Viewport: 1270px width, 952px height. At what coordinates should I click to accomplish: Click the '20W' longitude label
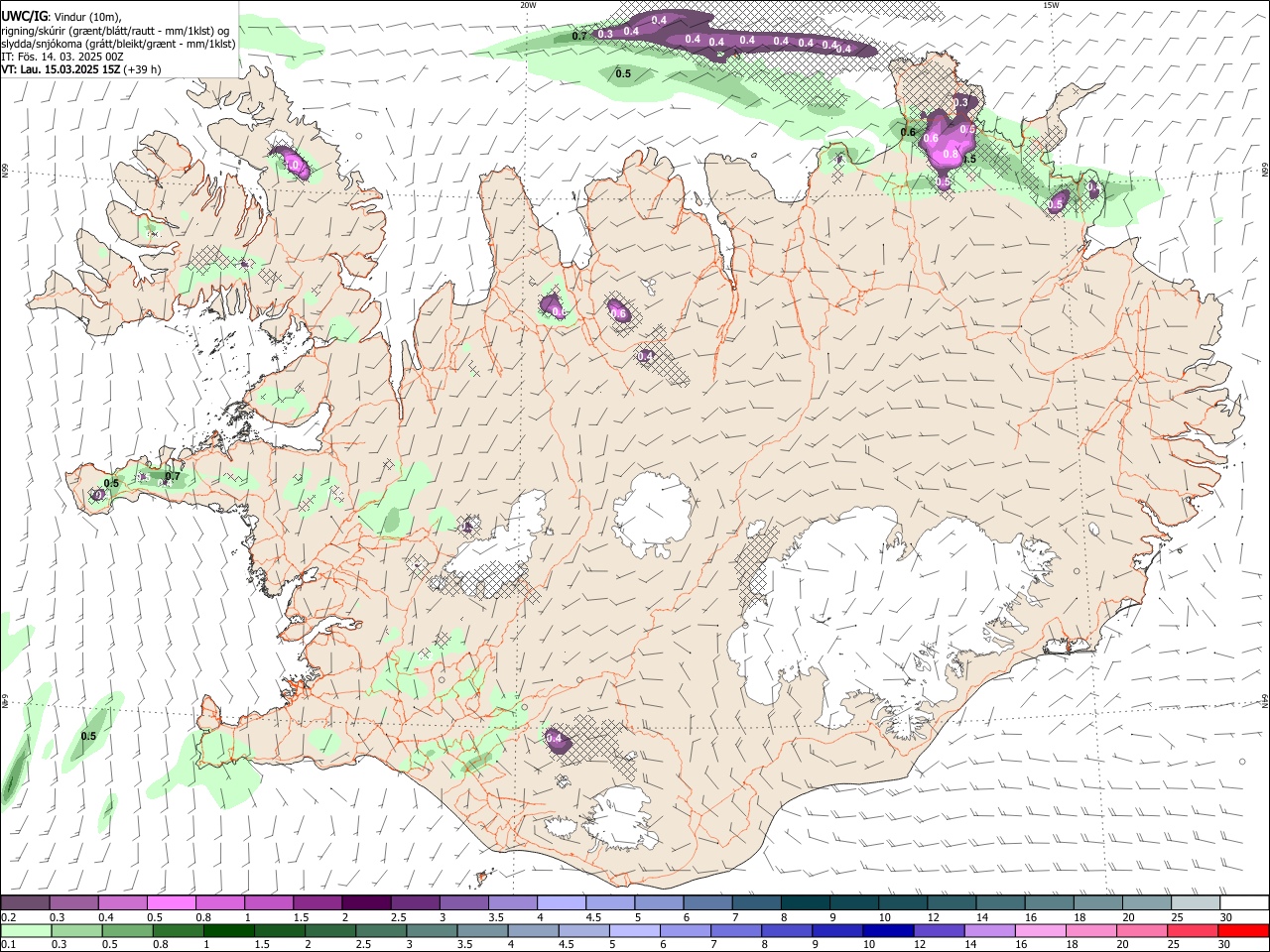528,5
